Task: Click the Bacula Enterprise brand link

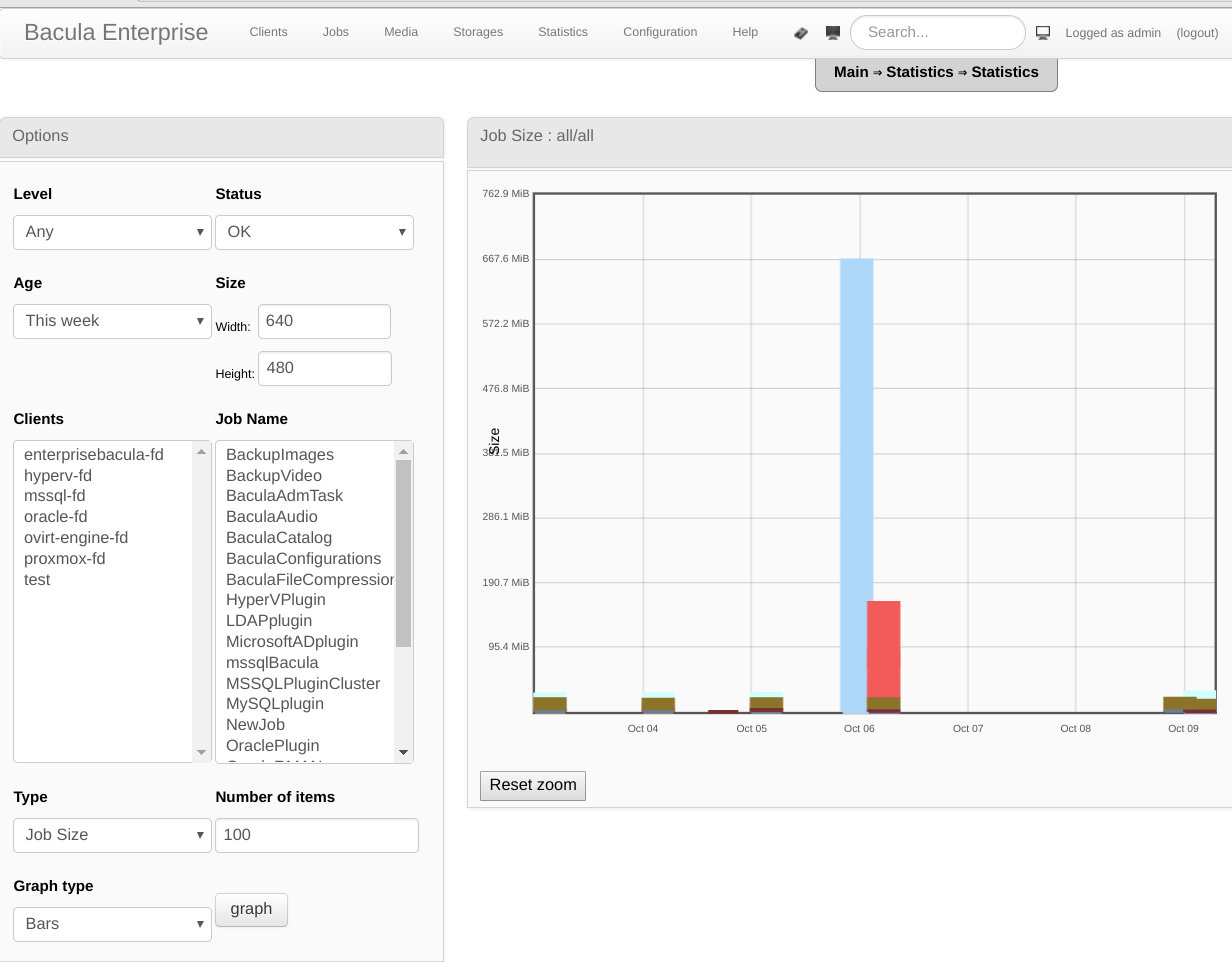Action: point(116,32)
